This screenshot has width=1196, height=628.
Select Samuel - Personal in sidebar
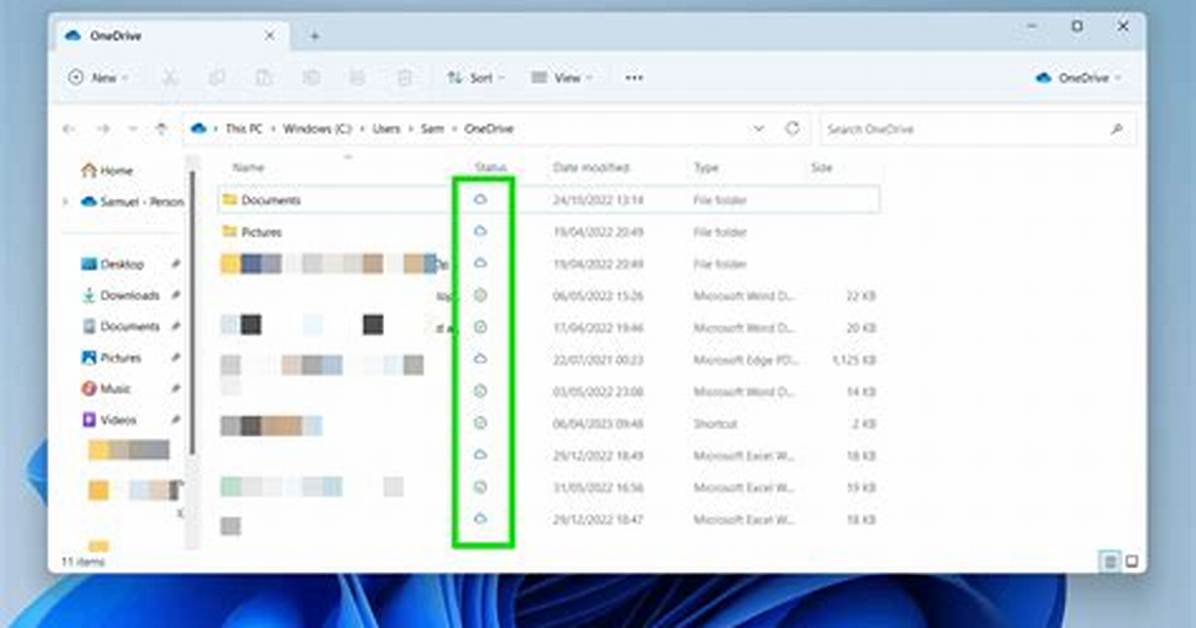coord(132,201)
